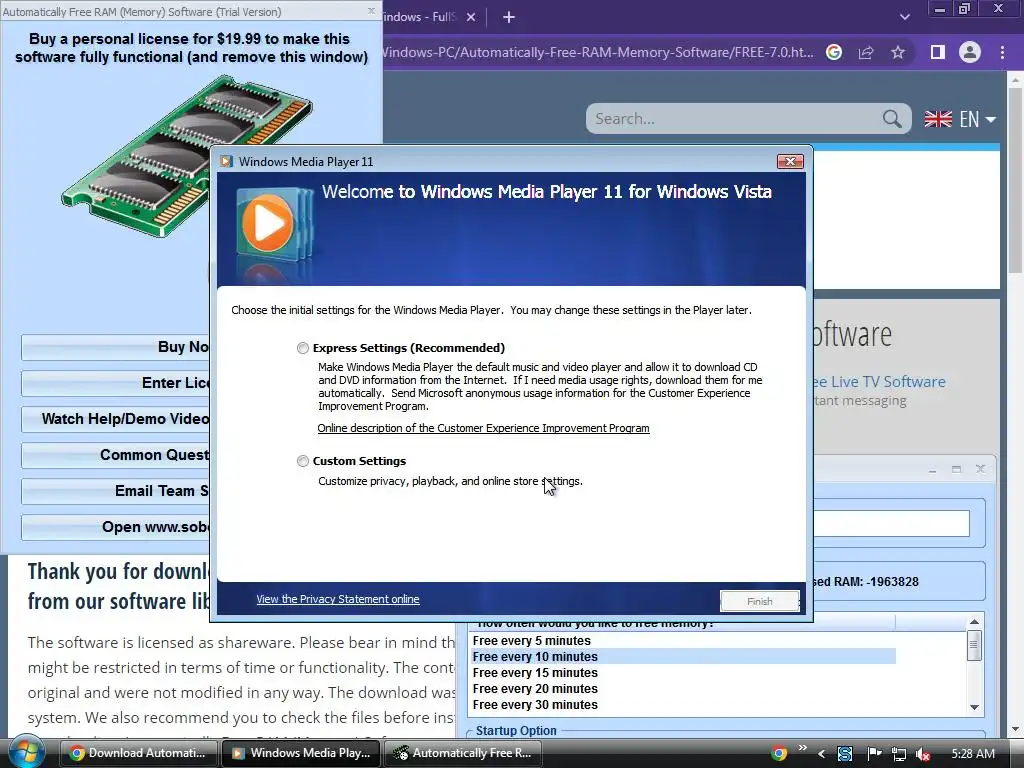Click the 5:28 AM clock

(973, 754)
